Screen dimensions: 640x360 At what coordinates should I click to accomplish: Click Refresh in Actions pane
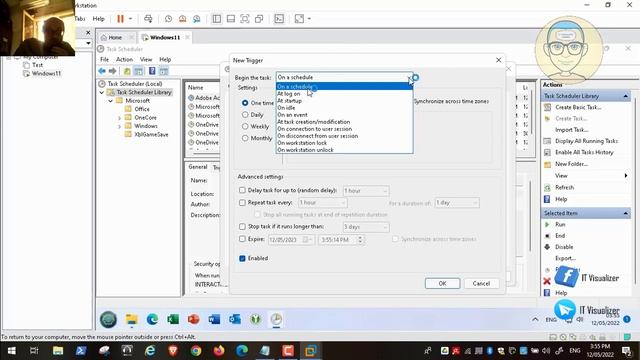click(564, 187)
